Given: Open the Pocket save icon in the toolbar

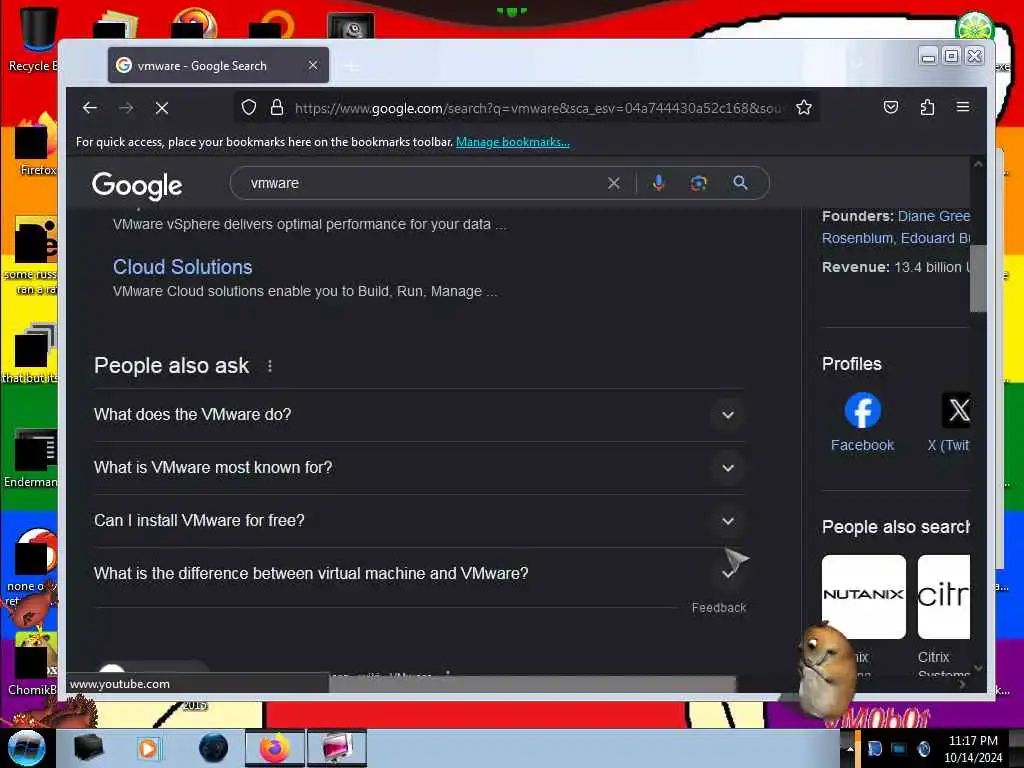Looking at the screenshot, I should [x=891, y=107].
